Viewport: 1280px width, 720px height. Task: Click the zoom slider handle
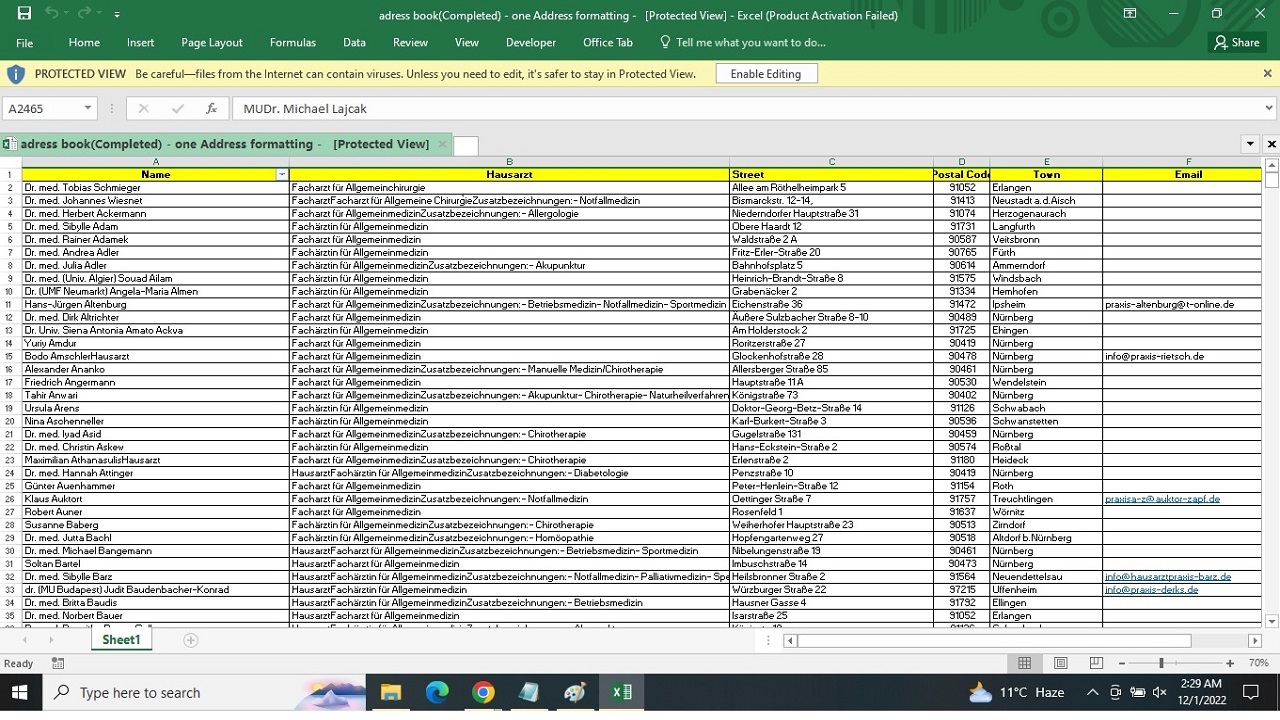click(1161, 663)
